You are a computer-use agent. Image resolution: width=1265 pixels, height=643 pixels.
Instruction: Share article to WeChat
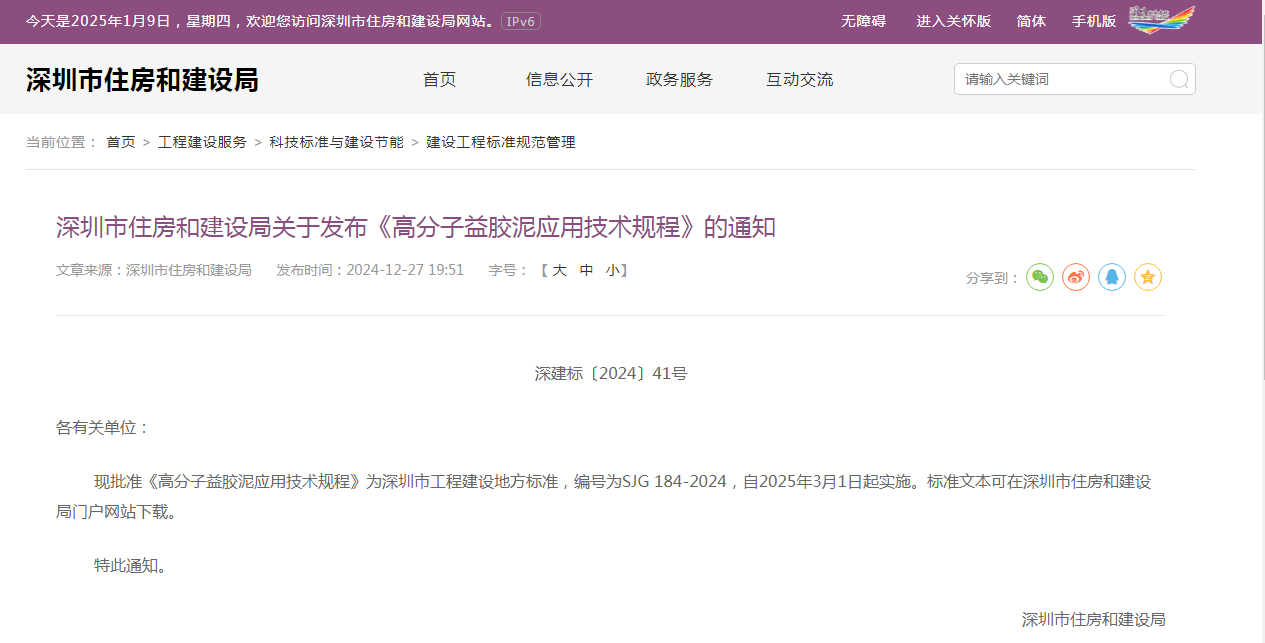pos(1040,277)
